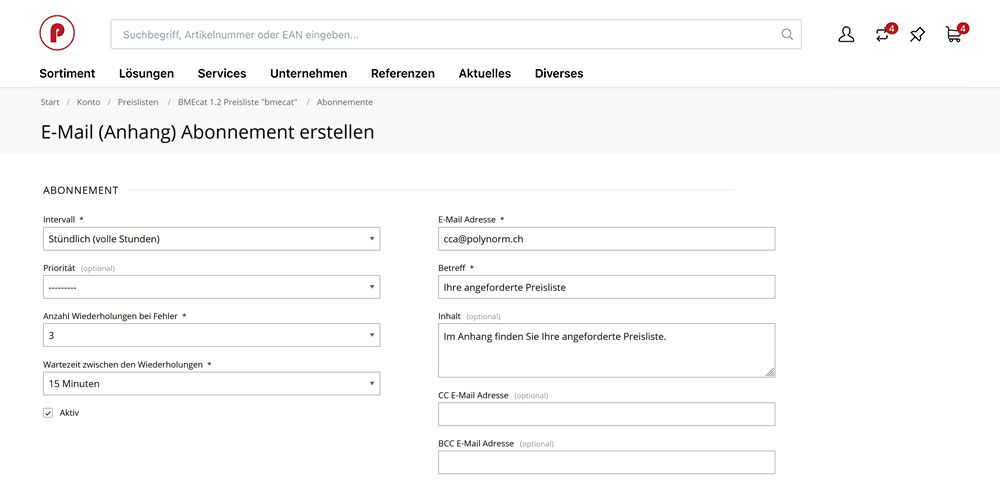Go to Preislisten breadcrumb link
Viewport: 1000px width, 500px height.
138,102
